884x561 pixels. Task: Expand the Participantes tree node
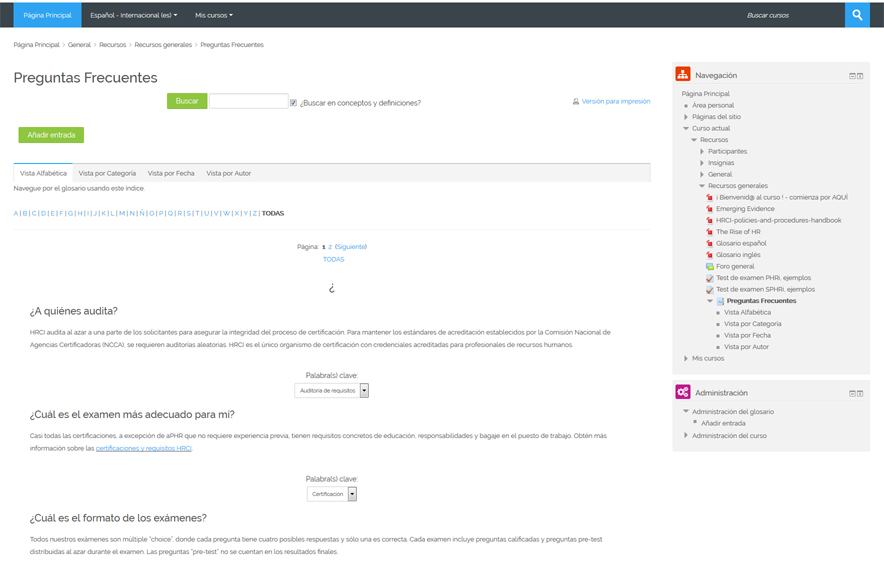[x=701, y=151]
